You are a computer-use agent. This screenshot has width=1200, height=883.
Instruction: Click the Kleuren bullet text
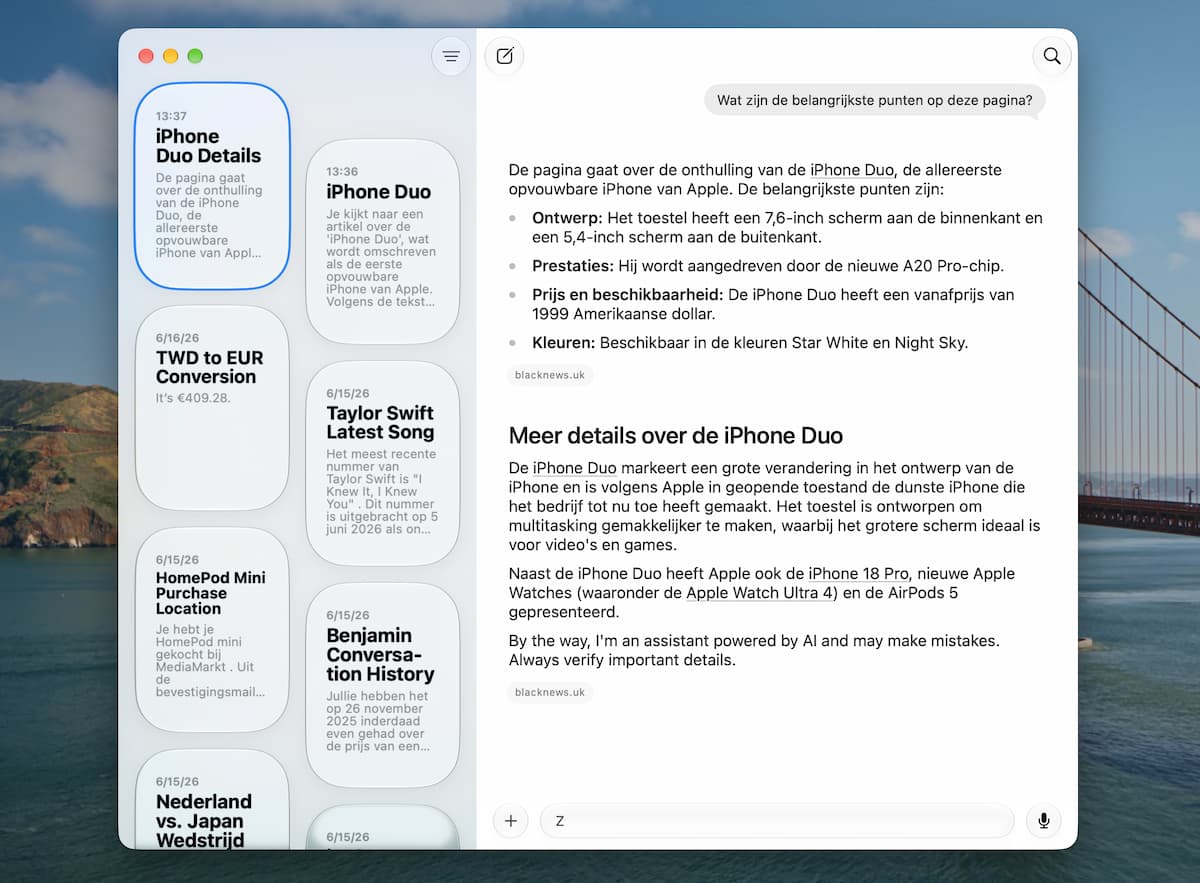pyautogui.click(x=750, y=343)
